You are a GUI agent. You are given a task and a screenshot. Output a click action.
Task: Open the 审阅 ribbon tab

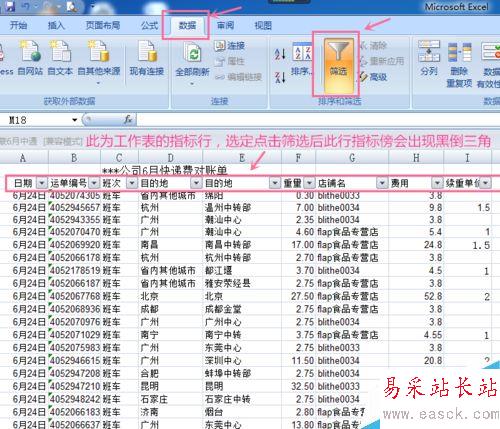(x=225, y=25)
